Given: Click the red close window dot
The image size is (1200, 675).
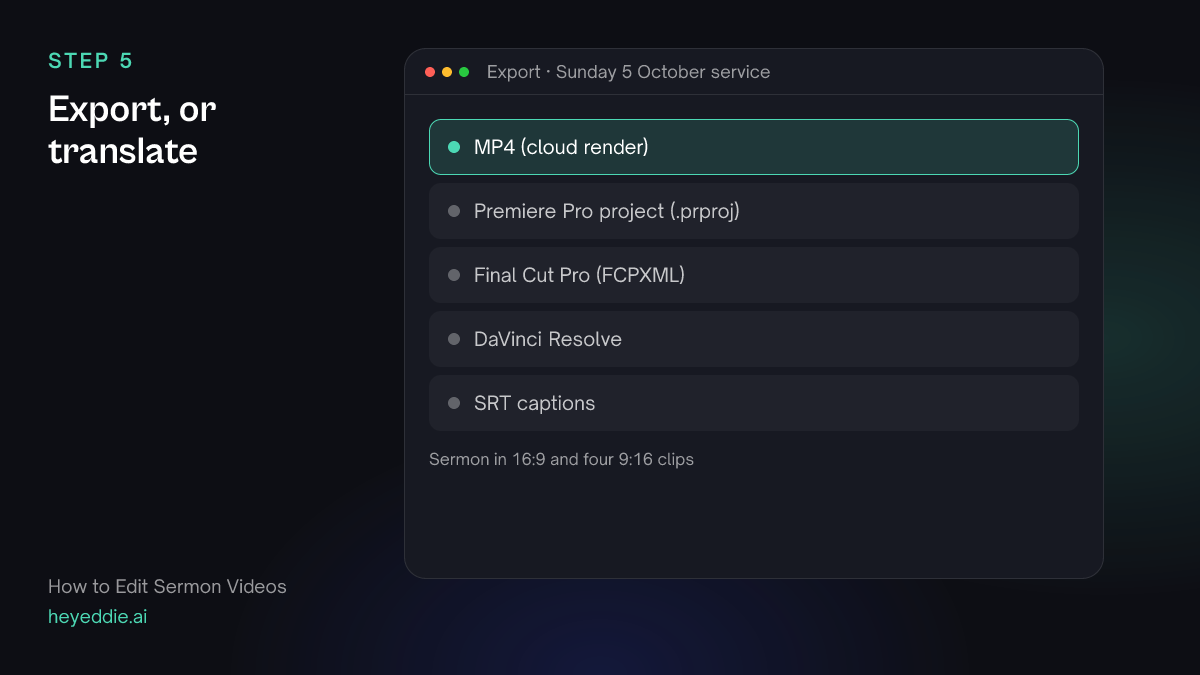Looking at the screenshot, I should point(430,72).
